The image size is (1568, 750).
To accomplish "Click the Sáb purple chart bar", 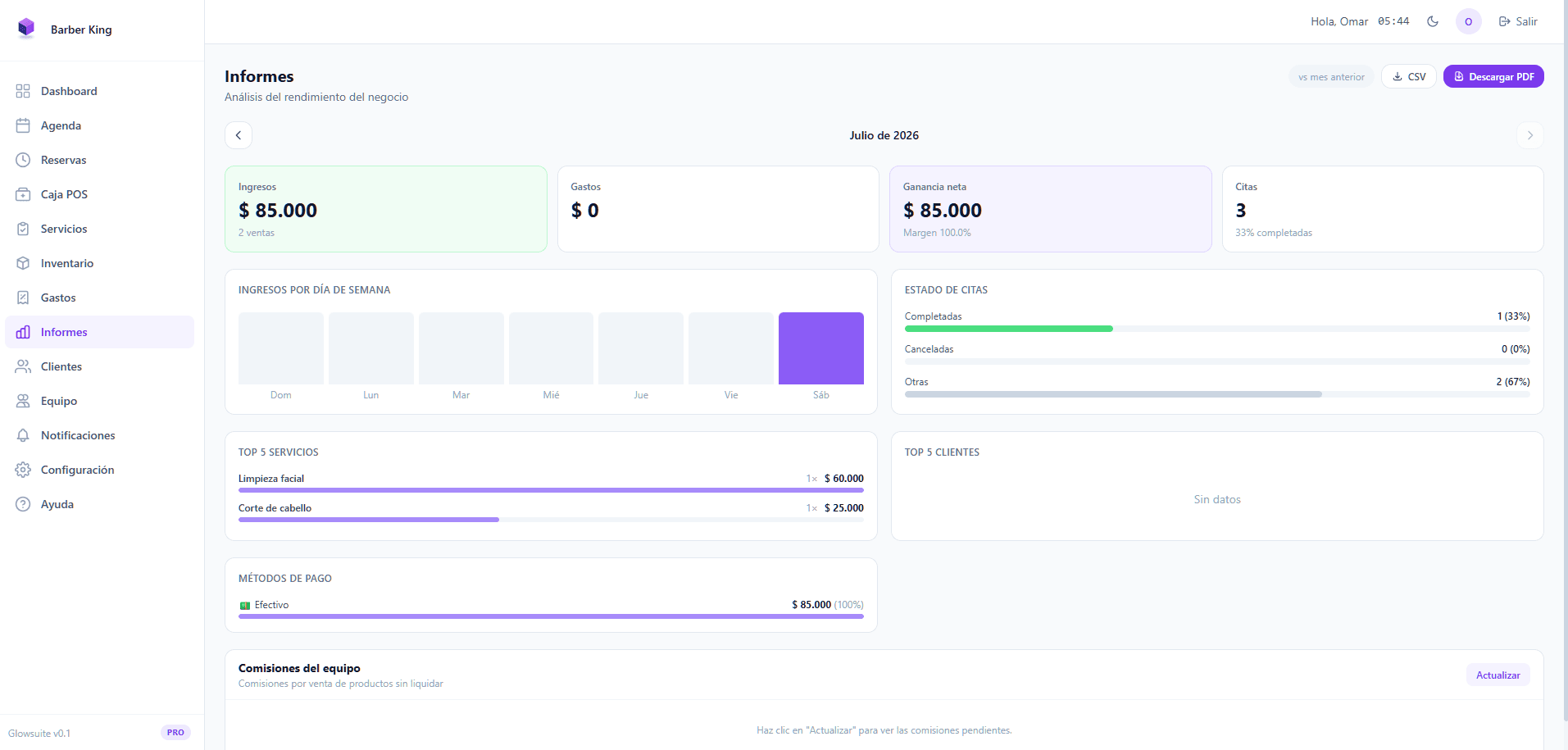I will pyautogui.click(x=820, y=348).
